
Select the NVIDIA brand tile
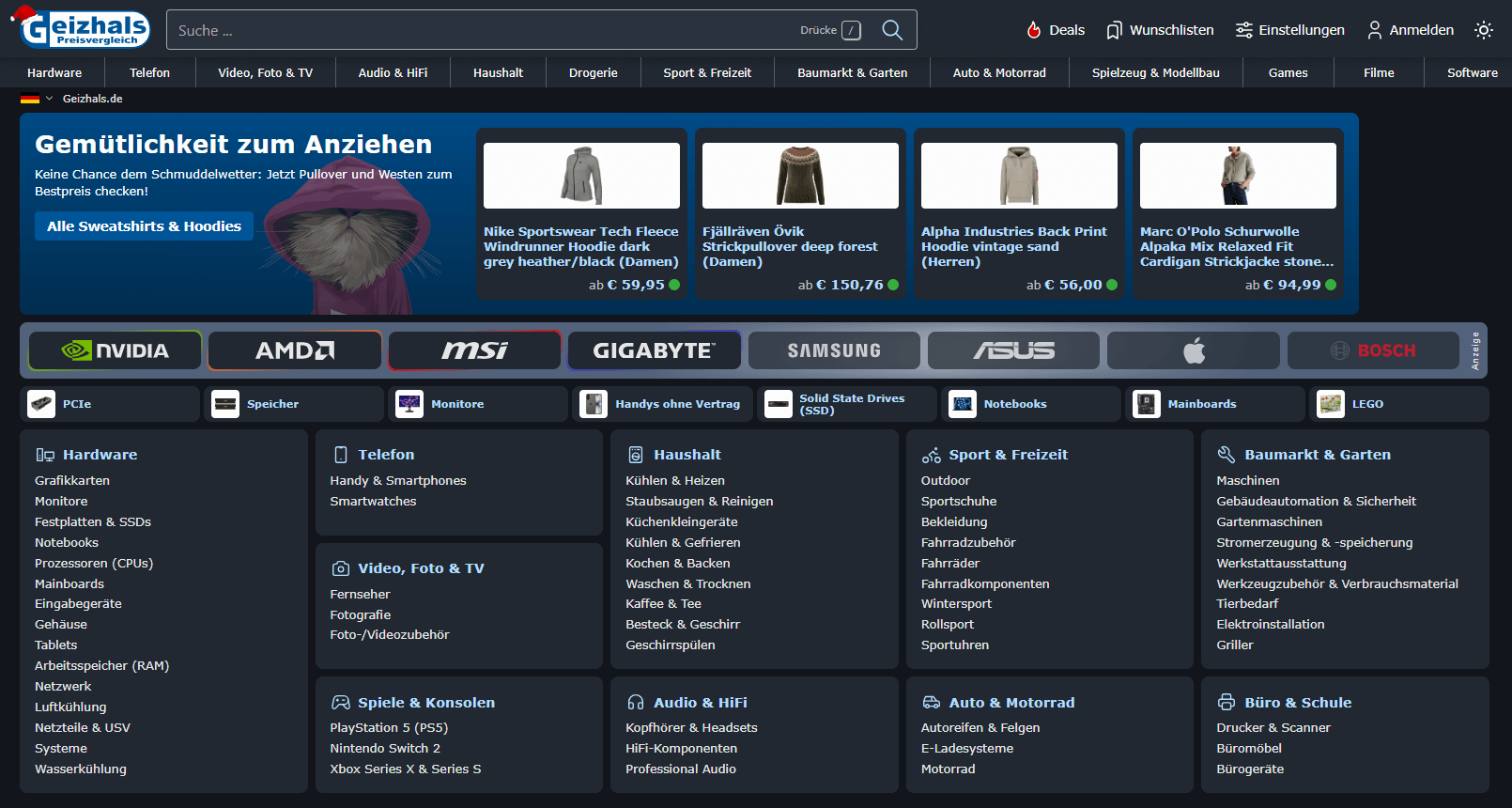[115, 350]
